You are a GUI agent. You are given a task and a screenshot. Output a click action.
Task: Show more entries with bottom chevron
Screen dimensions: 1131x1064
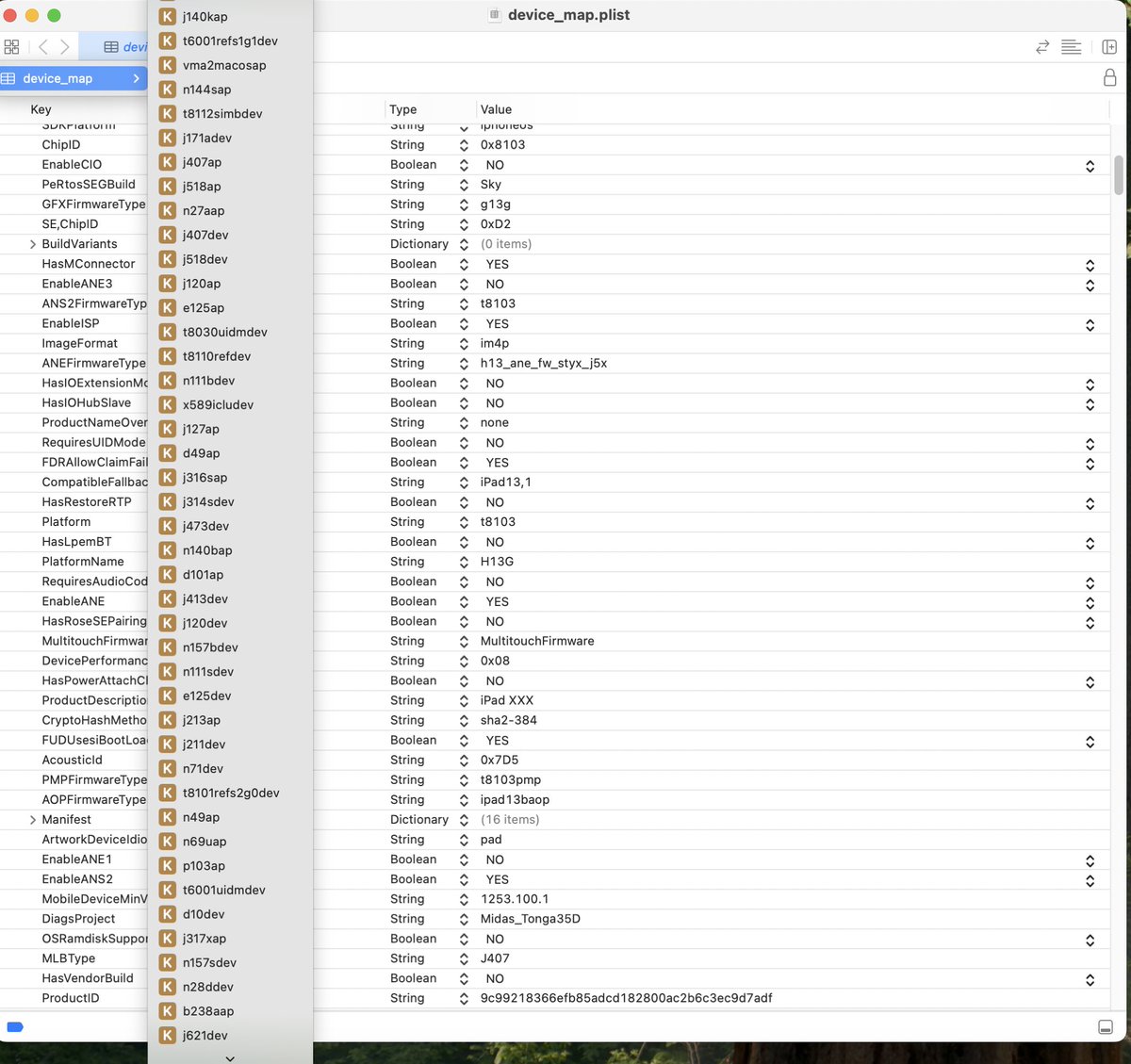230,1057
